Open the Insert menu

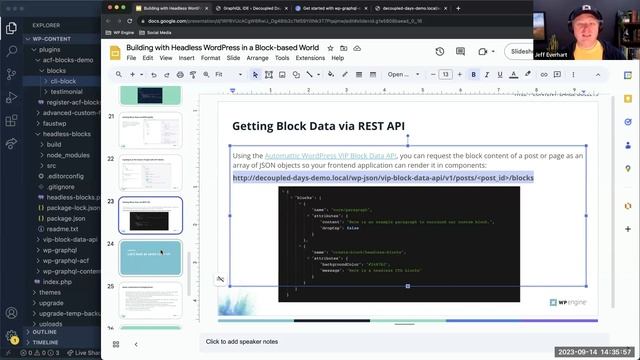[186, 58]
